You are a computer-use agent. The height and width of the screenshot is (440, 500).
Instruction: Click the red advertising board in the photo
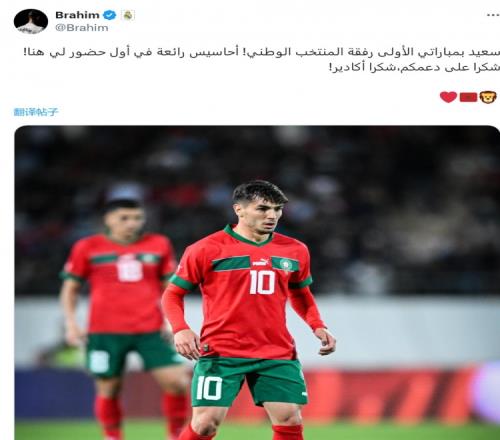click(387, 395)
